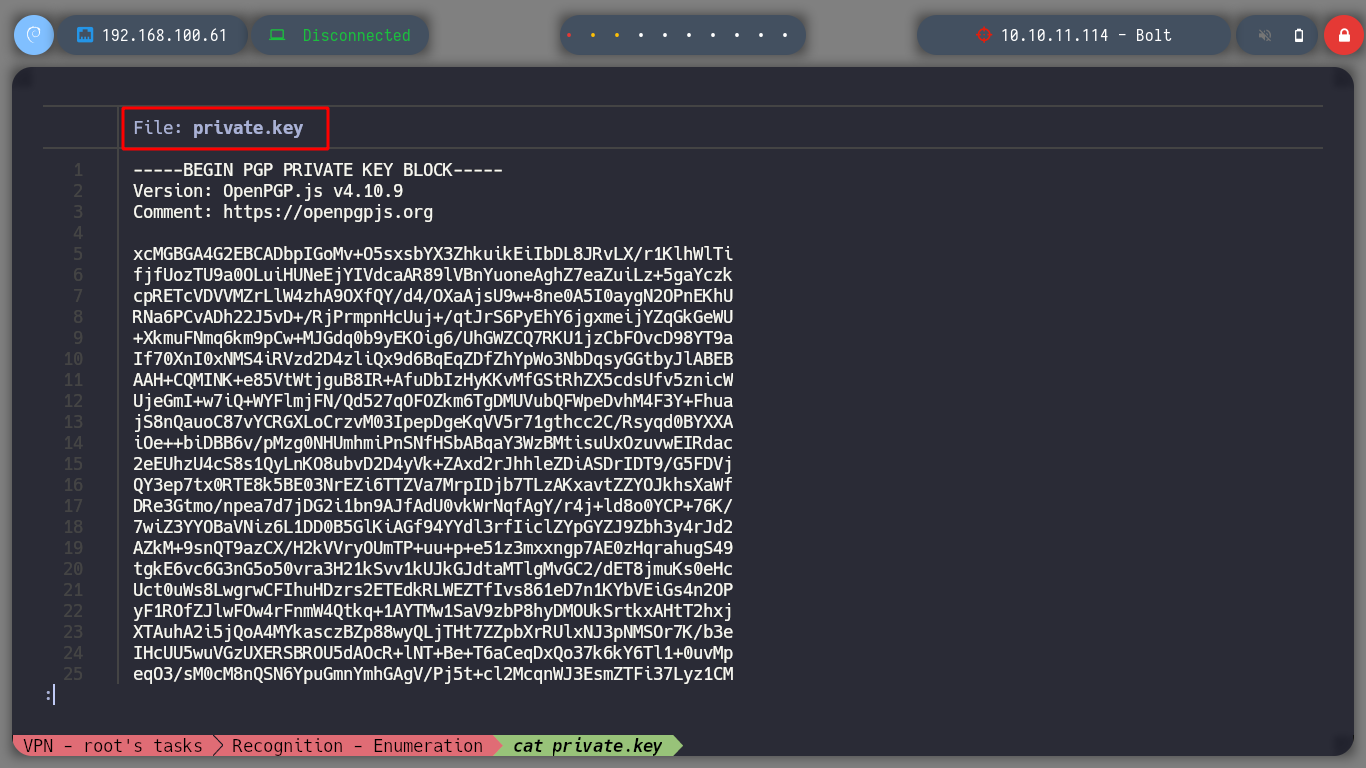Image resolution: width=1366 pixels, height=768 pixels.
Task: Click key line starting RNa6PCvADh22J5vD
Action: pyautogui.click(x=433, y=317)
